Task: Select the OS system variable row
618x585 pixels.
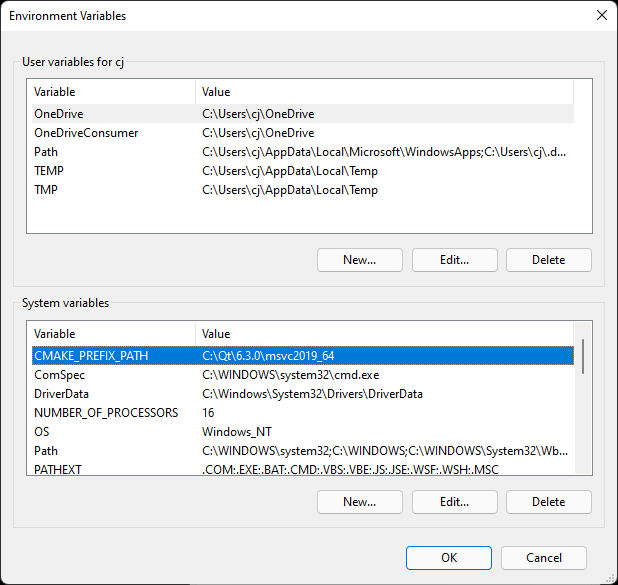Action: coord(303,431)
